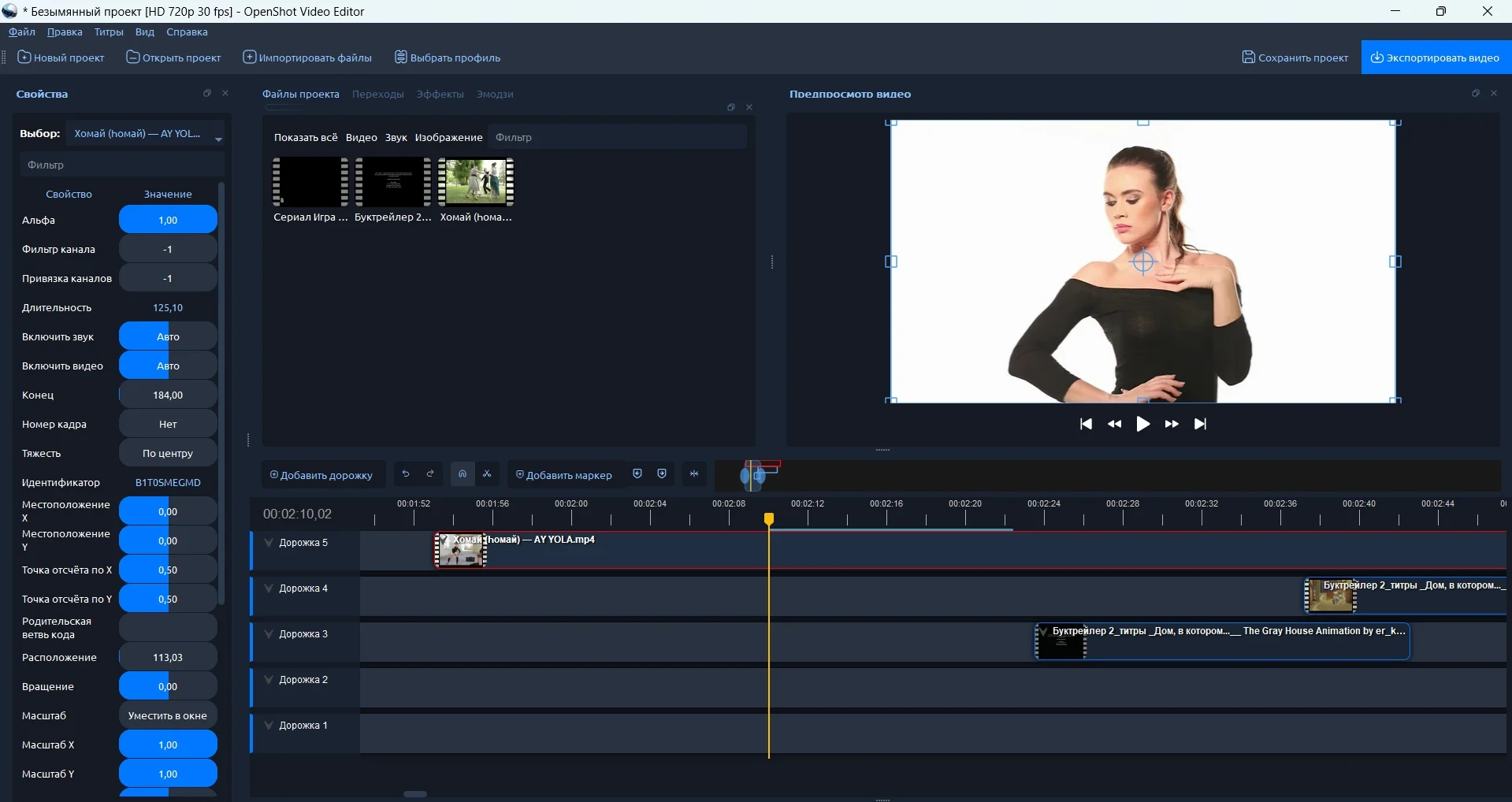Click the Конец value 184,00
The height and width of the screenshot is (802, 1512).
pos(168,395)
